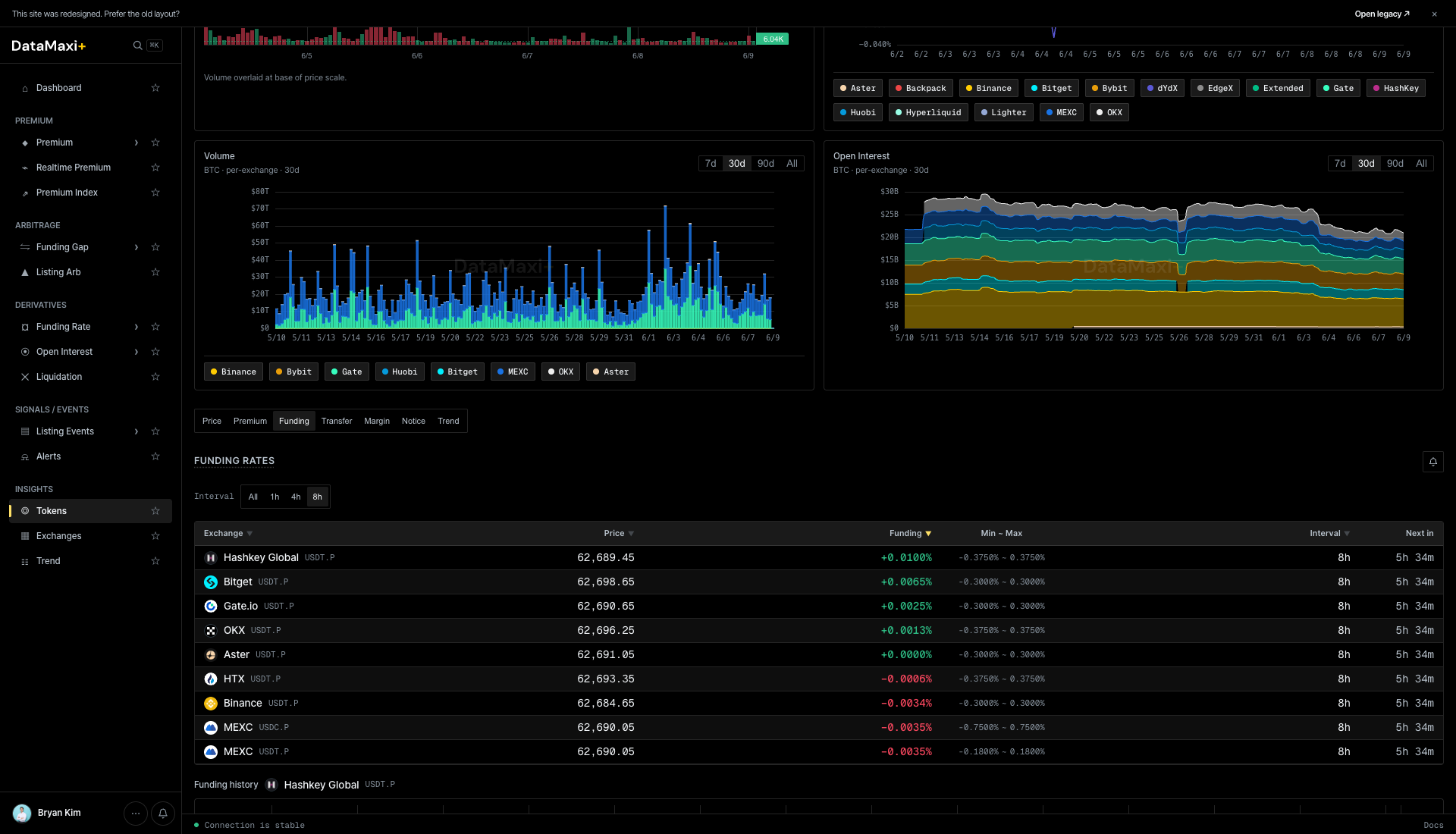Click the Hashkey Global exchange logo icon

tap(211, 558)
